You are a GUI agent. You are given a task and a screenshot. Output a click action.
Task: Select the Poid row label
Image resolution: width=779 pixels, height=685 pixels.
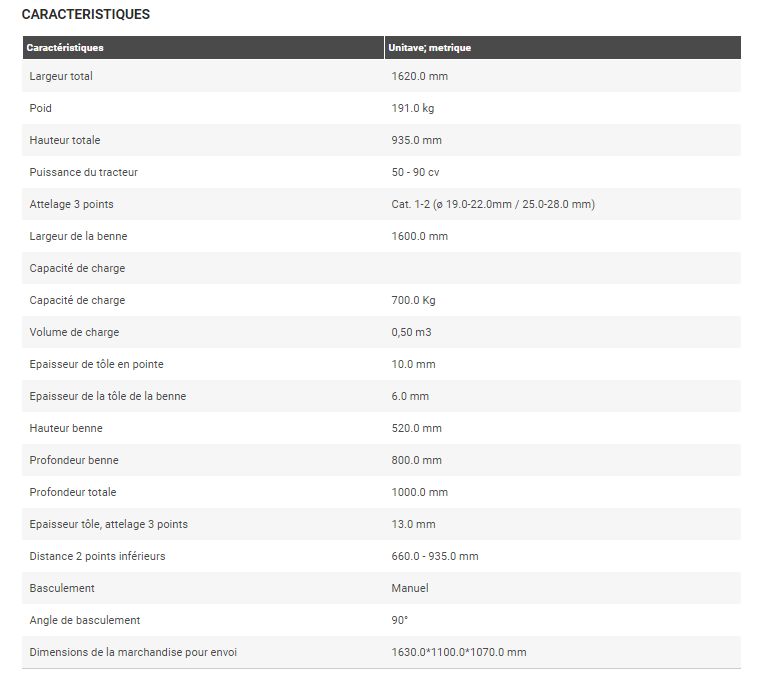click(x=41, y=108)
